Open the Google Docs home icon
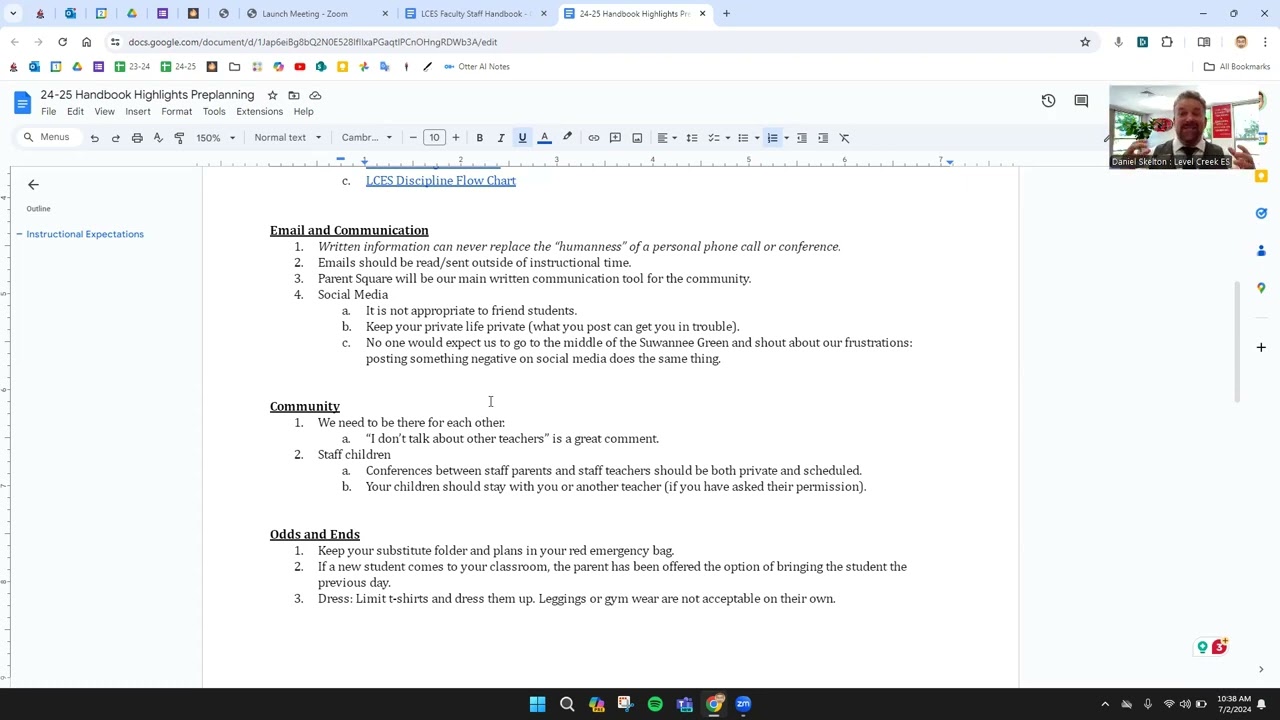Image resolution: width=1280 pixels, height=720 pixels. pyautogui.click(x=22, y=102)
